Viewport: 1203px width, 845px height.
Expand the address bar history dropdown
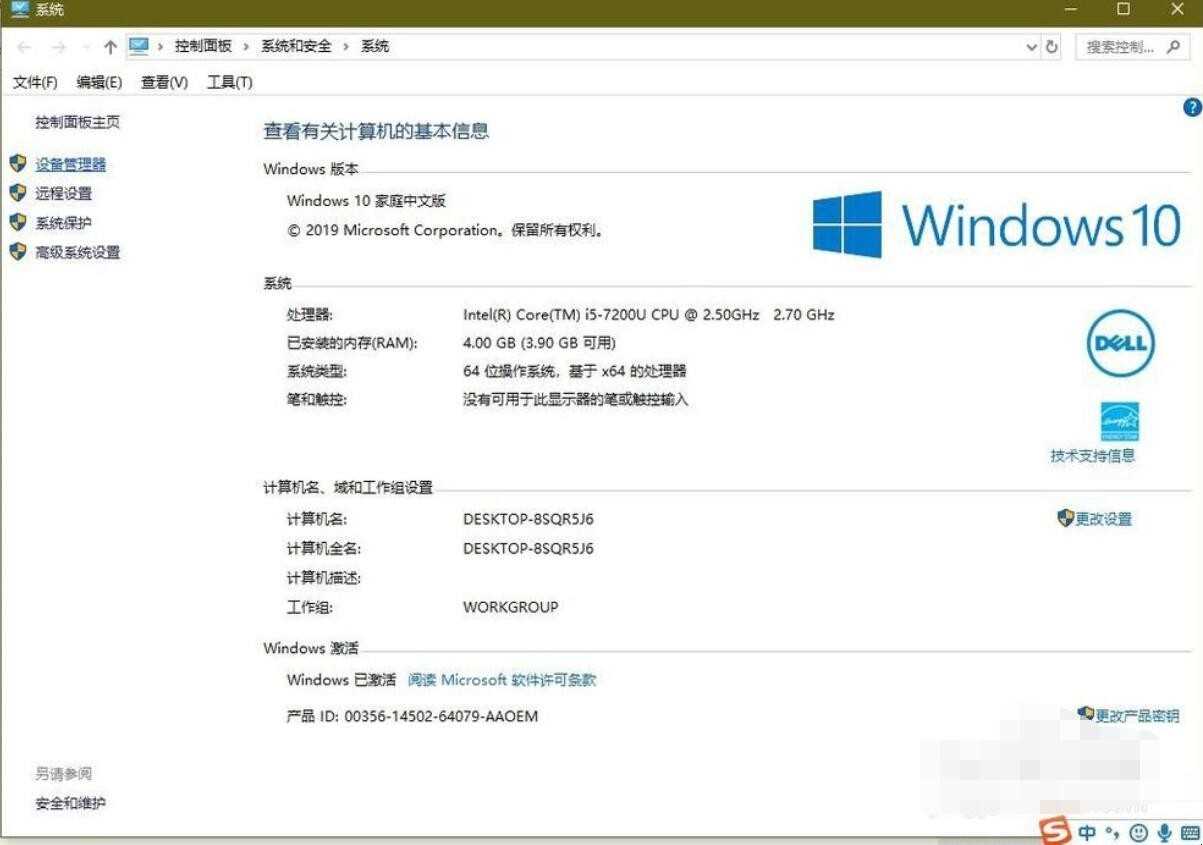1032,47
